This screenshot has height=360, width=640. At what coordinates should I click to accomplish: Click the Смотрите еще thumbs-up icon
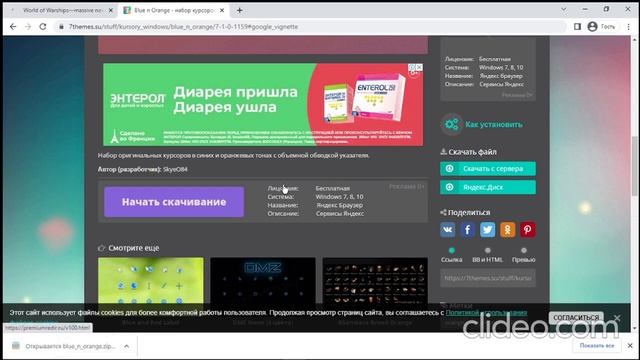(102, 248)
